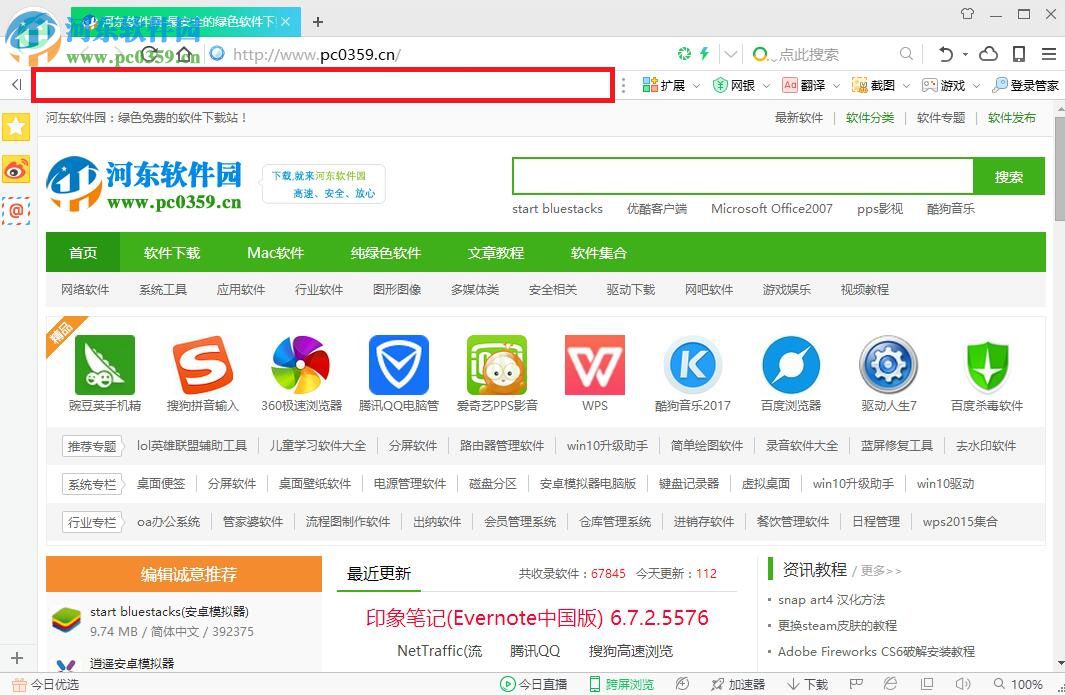Click the 搜索 search button

pos(1008,176)
